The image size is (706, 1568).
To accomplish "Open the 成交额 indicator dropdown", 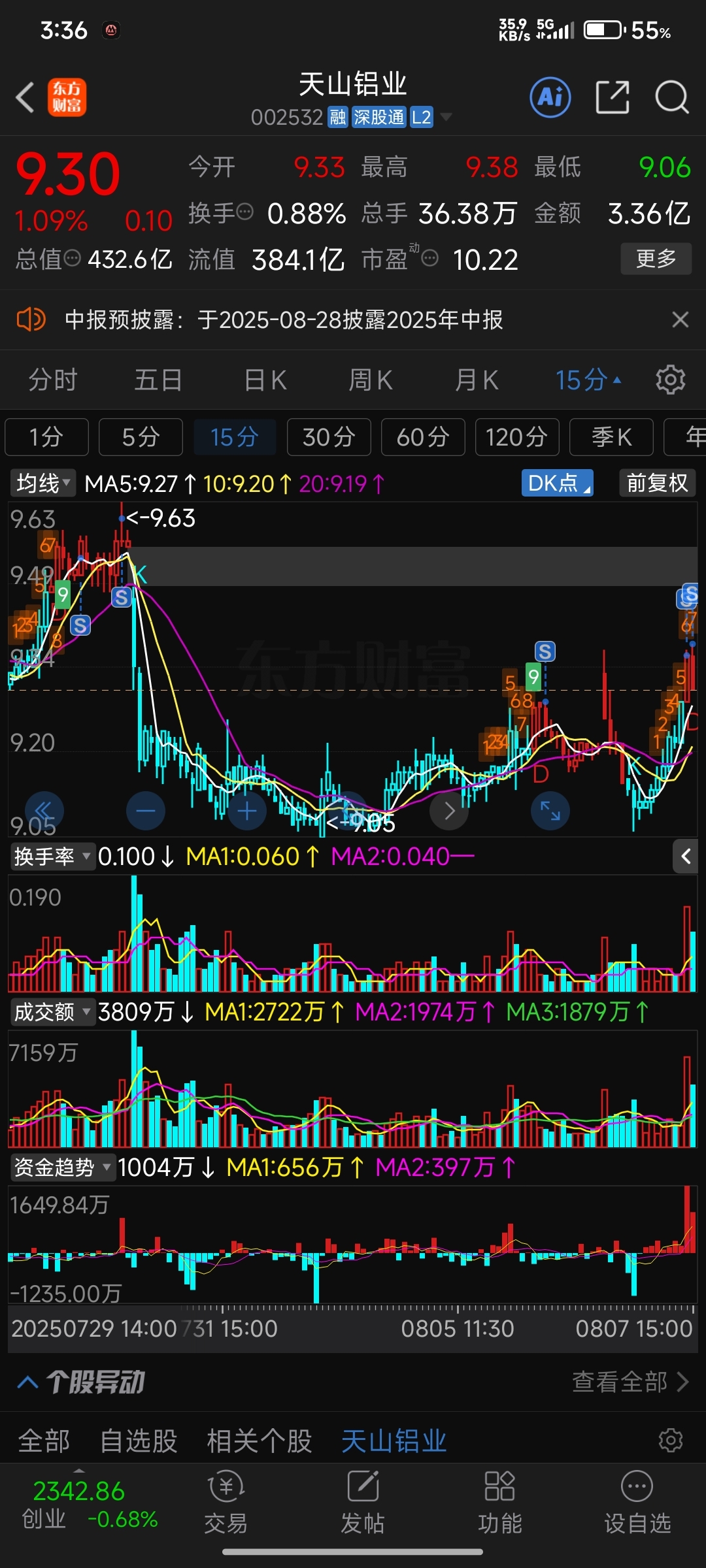I will click(x=53, y=1012).
